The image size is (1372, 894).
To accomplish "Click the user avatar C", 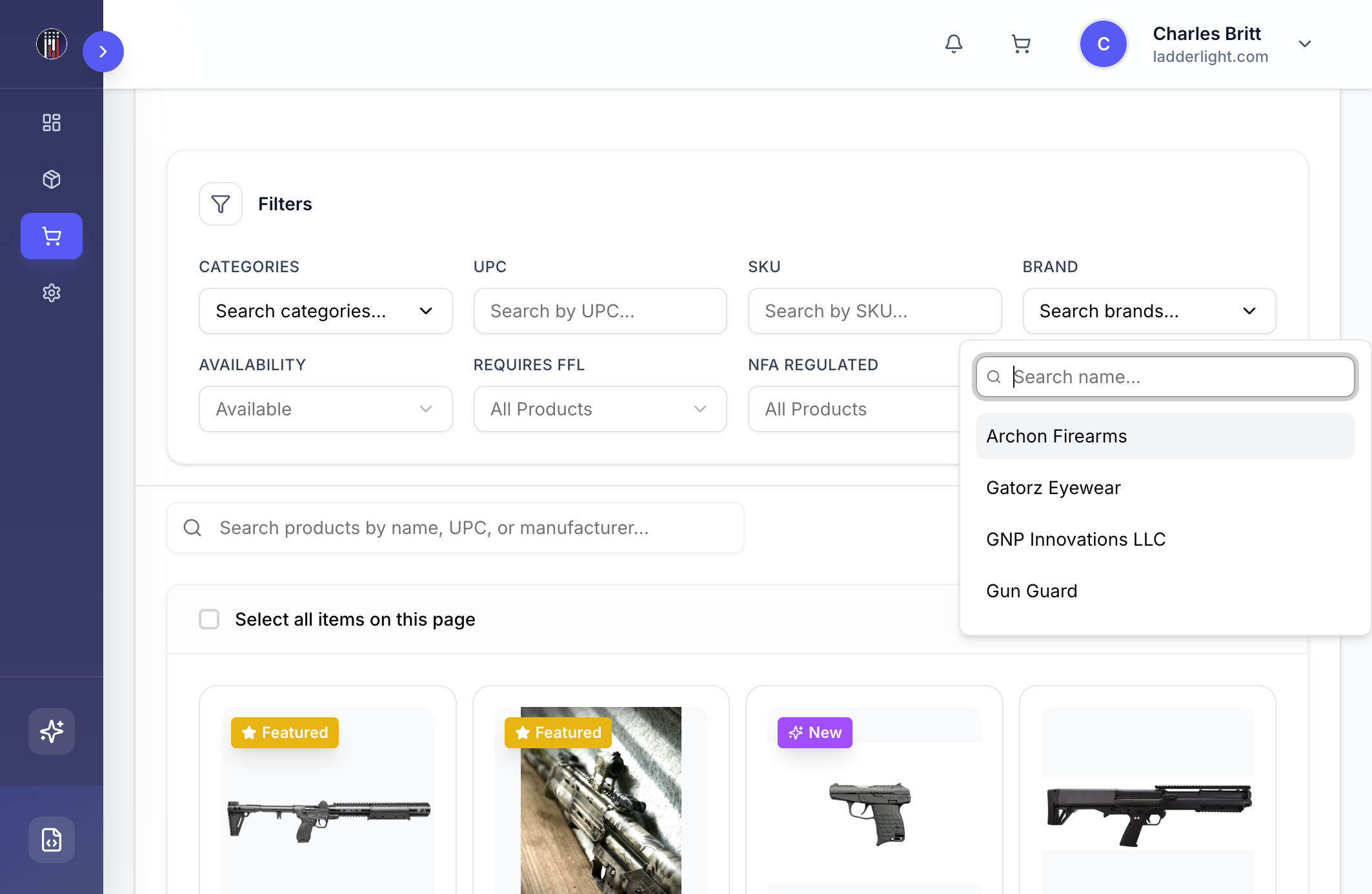I will coord(1104,44).
